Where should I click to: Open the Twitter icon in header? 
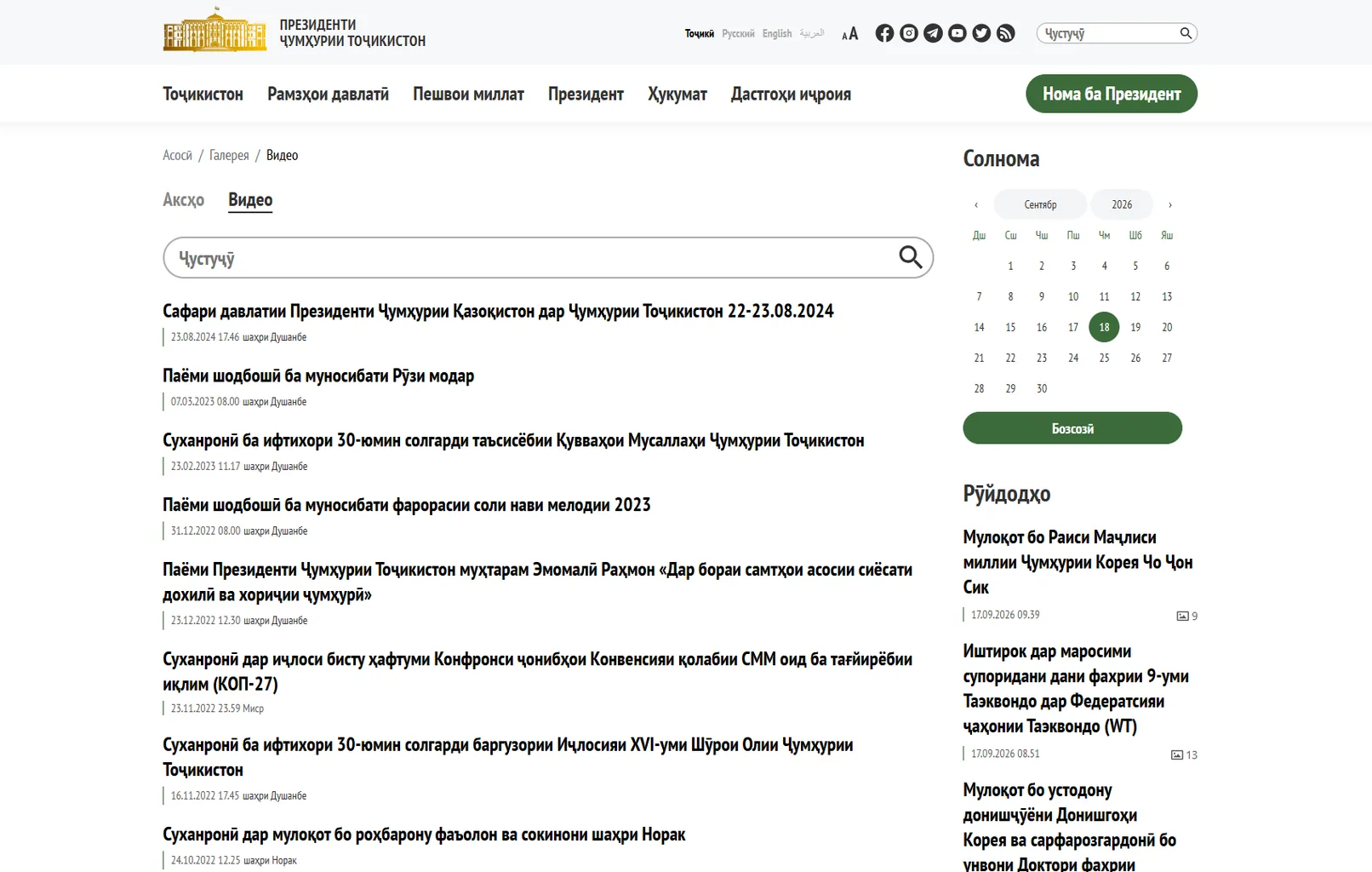(x=981, y=33)
